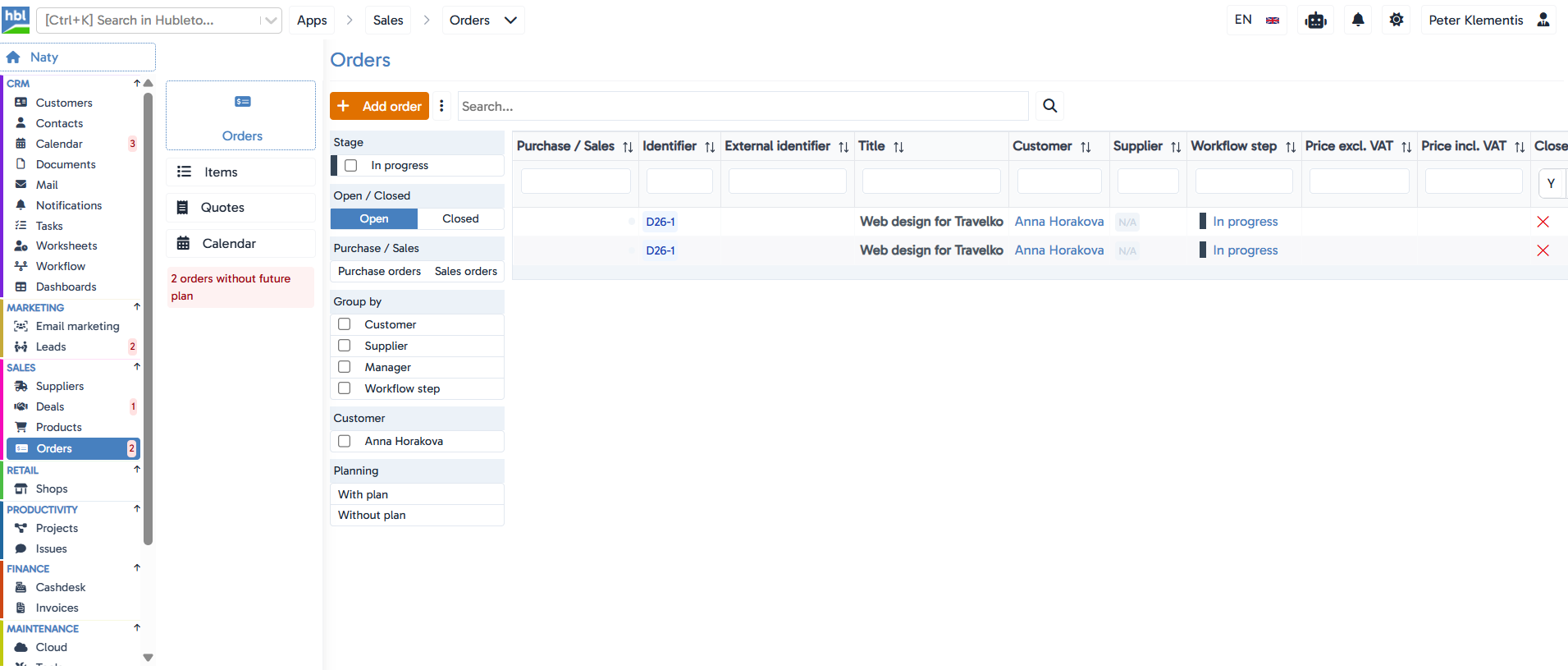
Task: Sort by the Identifier column arrows
Action: (710, 147)
